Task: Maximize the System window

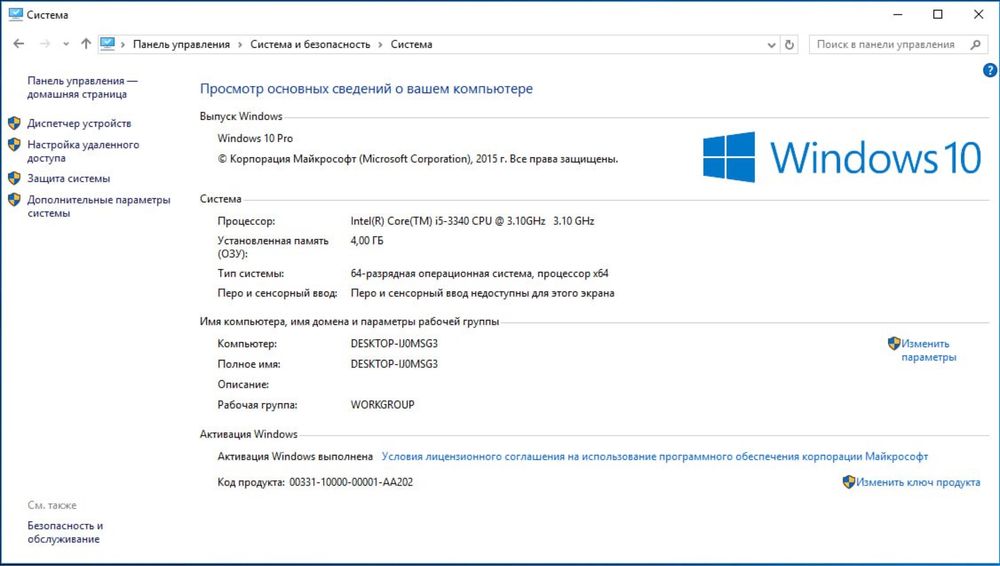Action: 938,14
